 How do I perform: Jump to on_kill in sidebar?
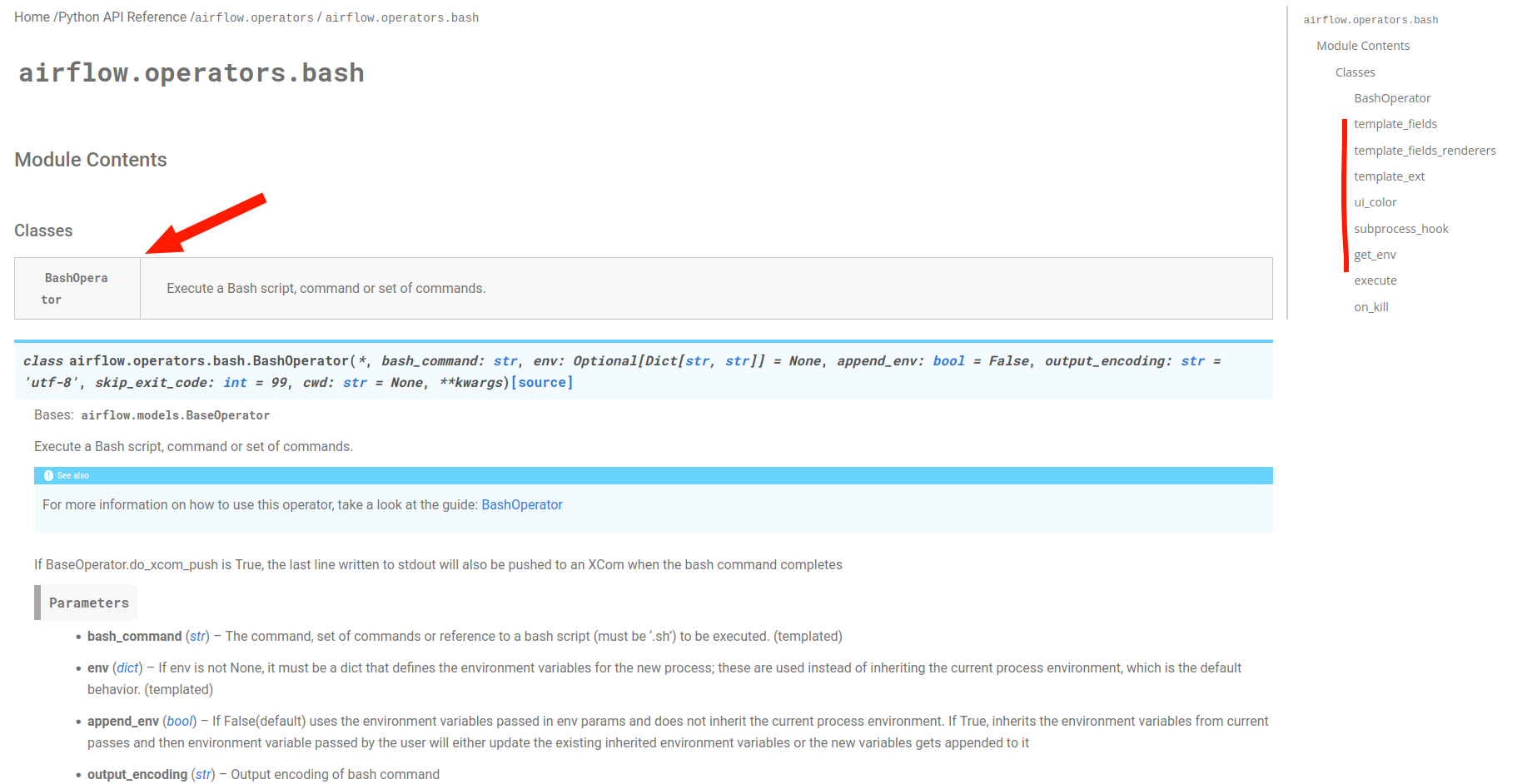pyautogui.click(x=1371, y=307)
